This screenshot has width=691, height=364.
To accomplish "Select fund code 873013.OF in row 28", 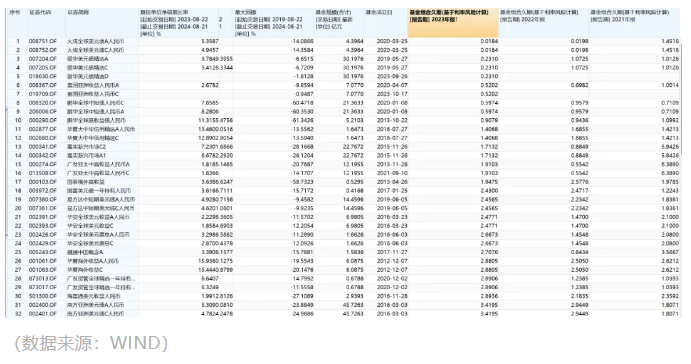I will (43, 279).
